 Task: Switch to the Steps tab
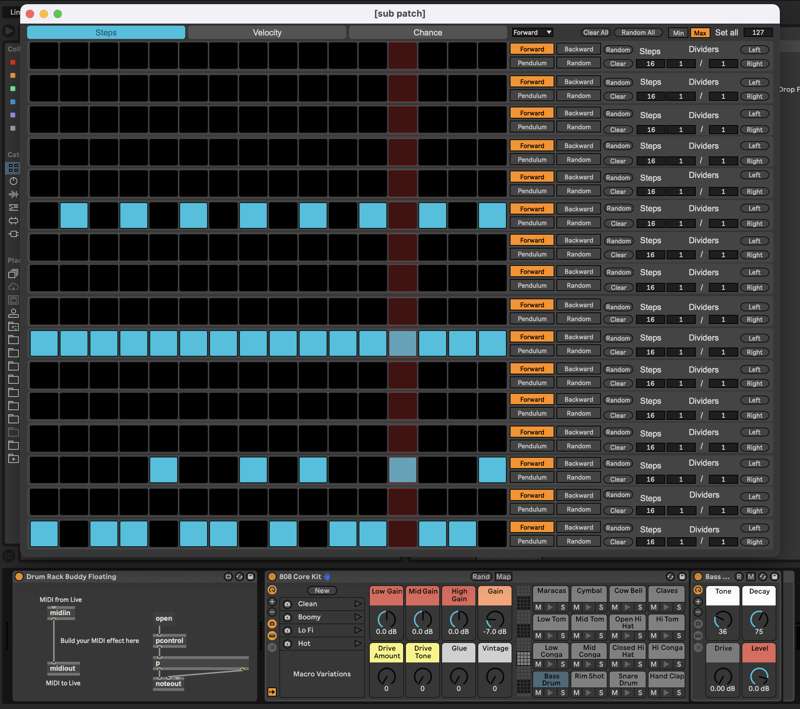click(106, 33)
